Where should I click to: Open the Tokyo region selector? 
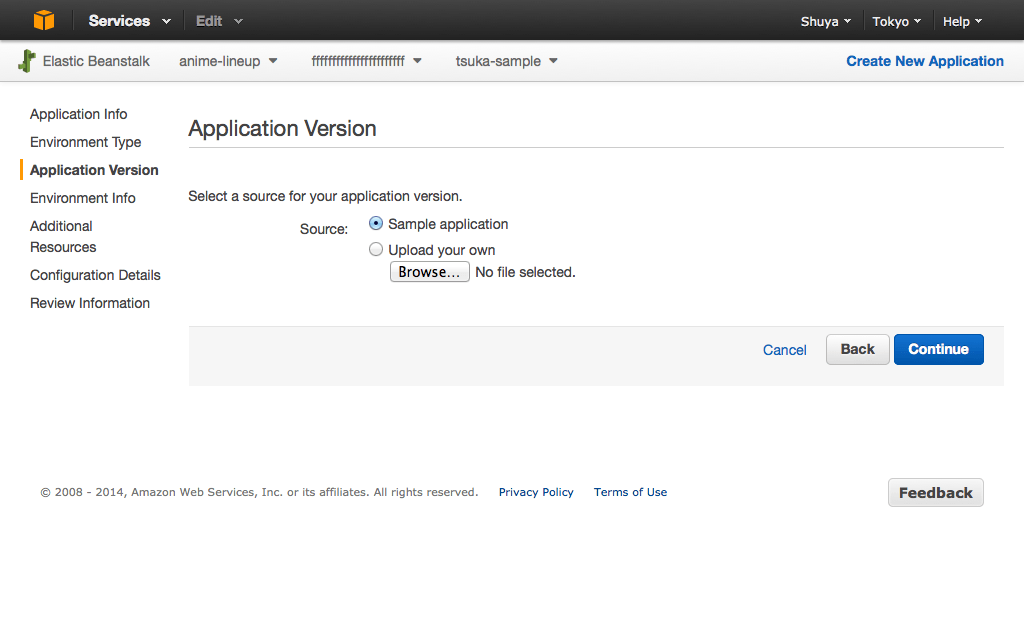click(896, 21)
